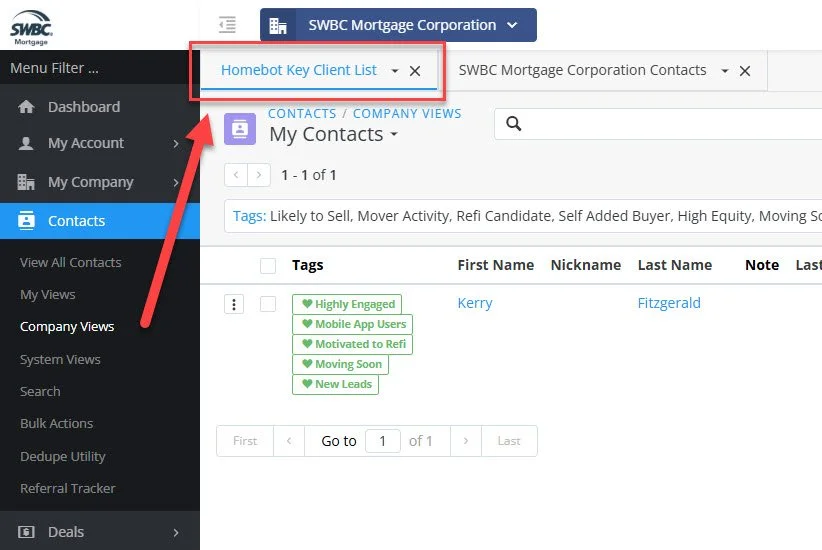Image resolution: width=822 pixels, height=550 pixels.
Task: Click the search magnifier icon
Action: coord(514,124)
